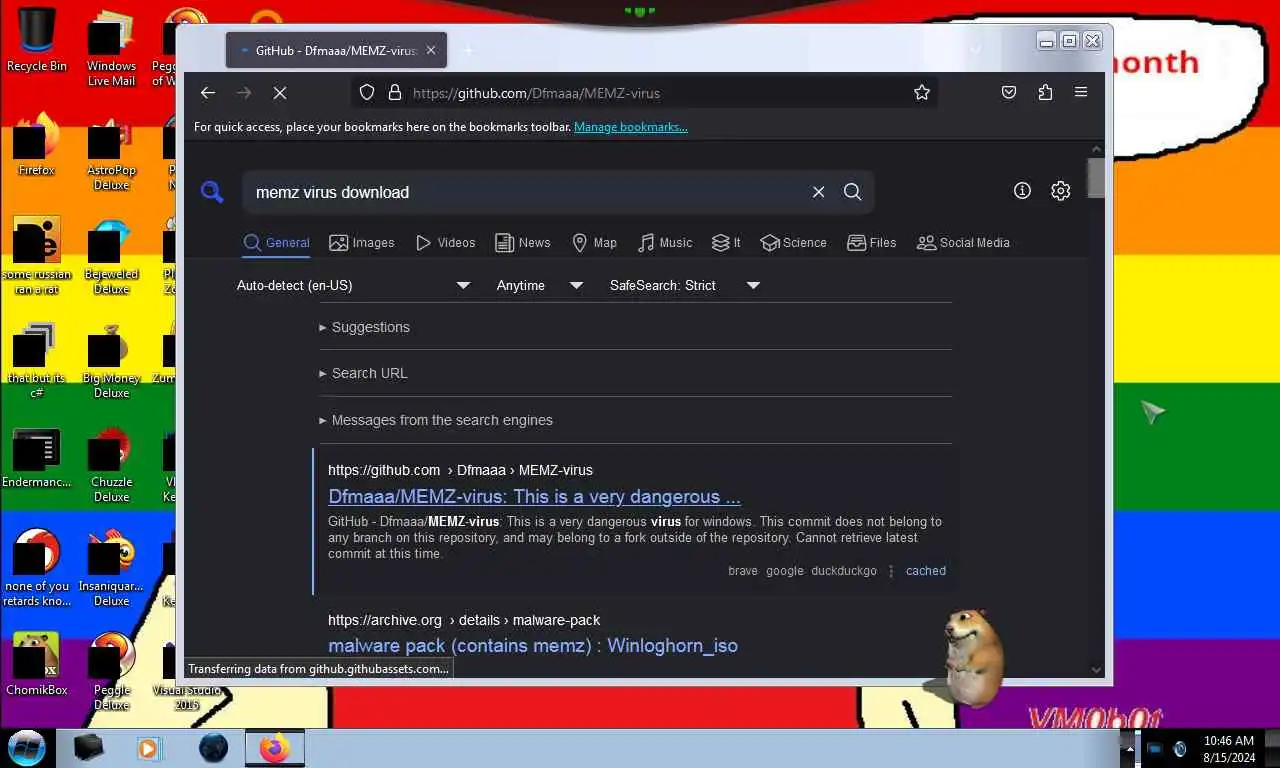This screenshot has width=1280, height=768.
Task: Submit search with magnifier button
Action: (x=852, y=192)
